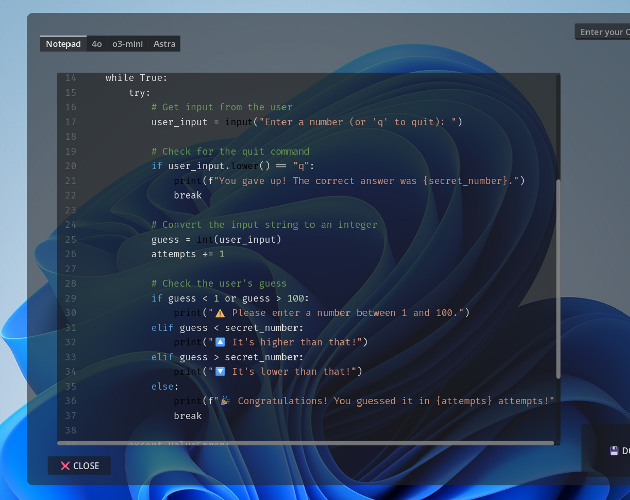Click the horizontal scrollbar of the code editor
This screenshot has height=500, width=630.
tap(306, 443)
